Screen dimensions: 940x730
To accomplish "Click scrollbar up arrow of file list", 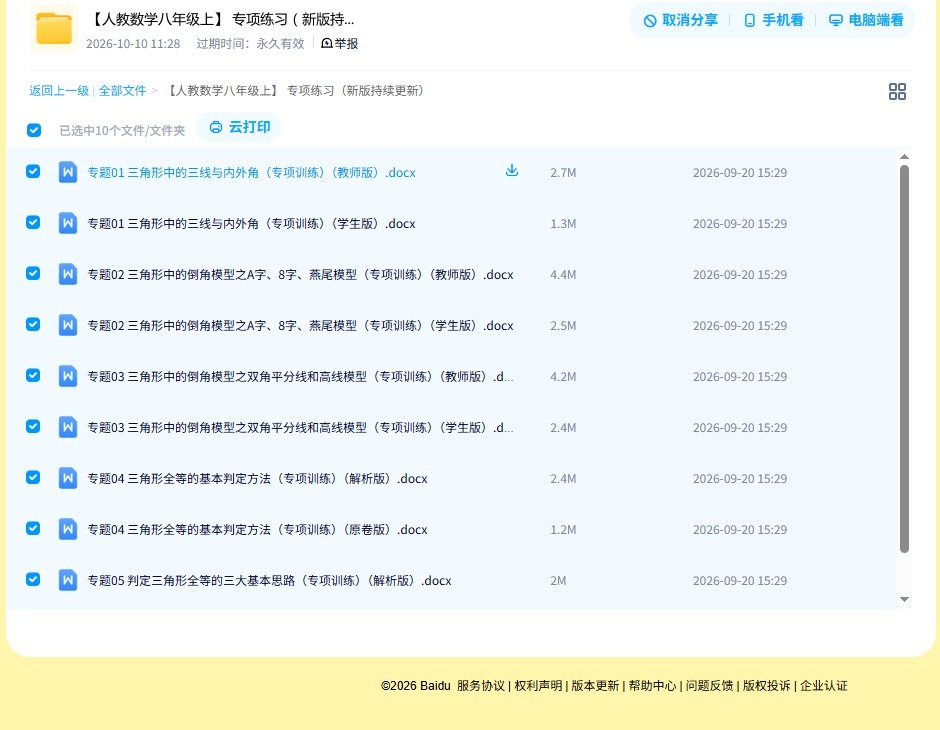I will pyautogui.click(x=905, y=157).
